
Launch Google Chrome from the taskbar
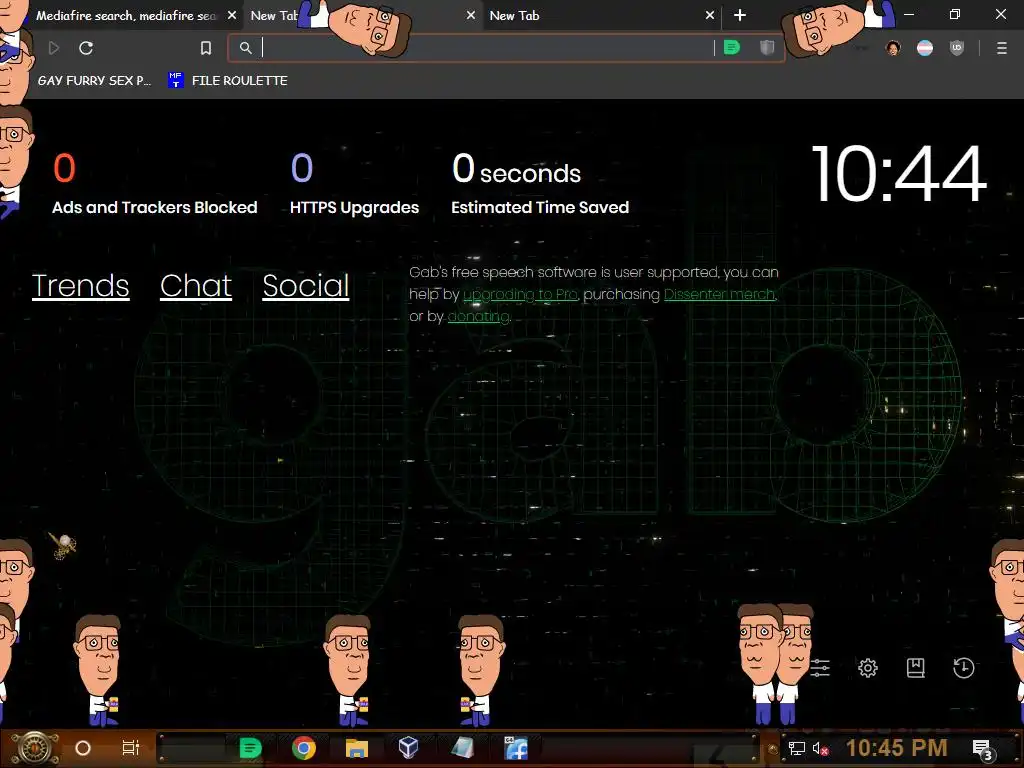(304, 748)
